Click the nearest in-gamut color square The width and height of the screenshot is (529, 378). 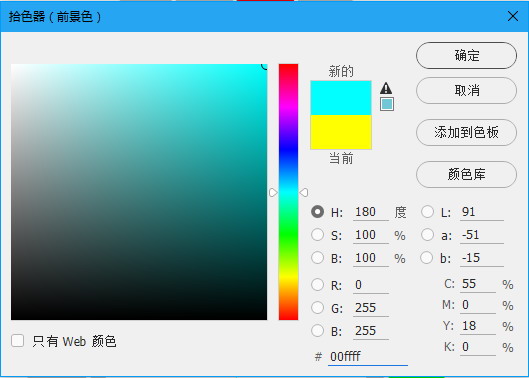pyautogui.click(x=387, y=104)
